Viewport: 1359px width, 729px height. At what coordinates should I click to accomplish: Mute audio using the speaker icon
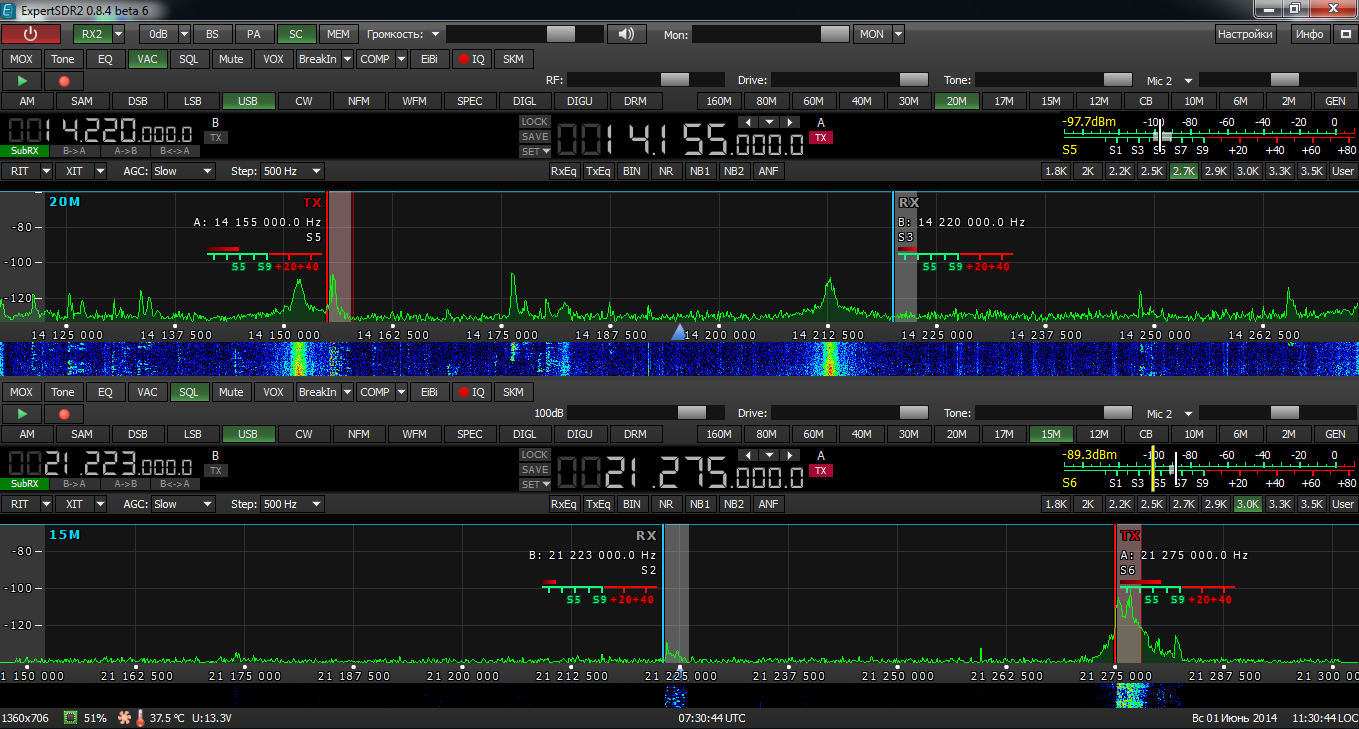pos(627,34)
